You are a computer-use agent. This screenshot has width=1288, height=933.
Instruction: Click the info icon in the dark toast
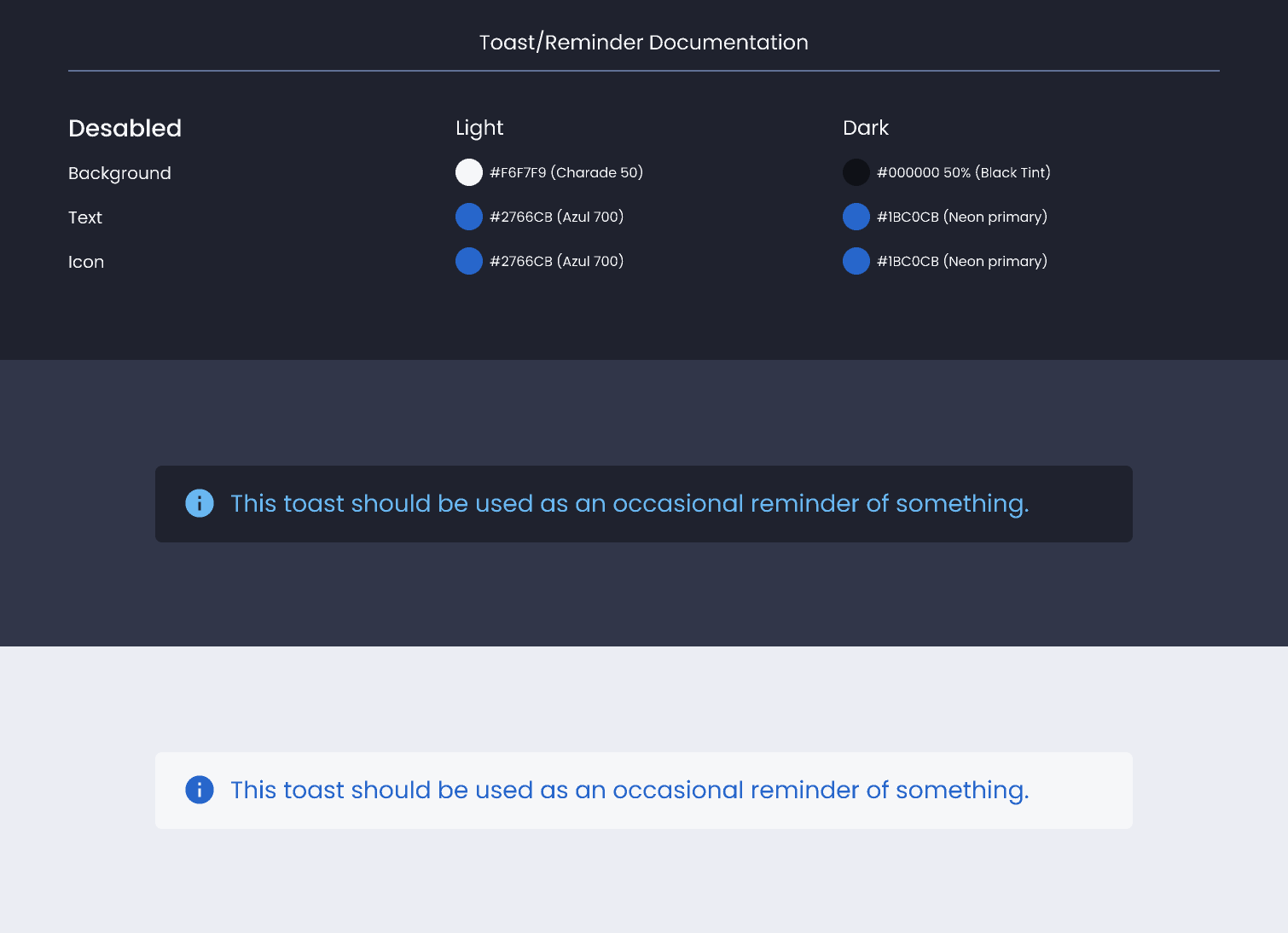tap(200, 503)
